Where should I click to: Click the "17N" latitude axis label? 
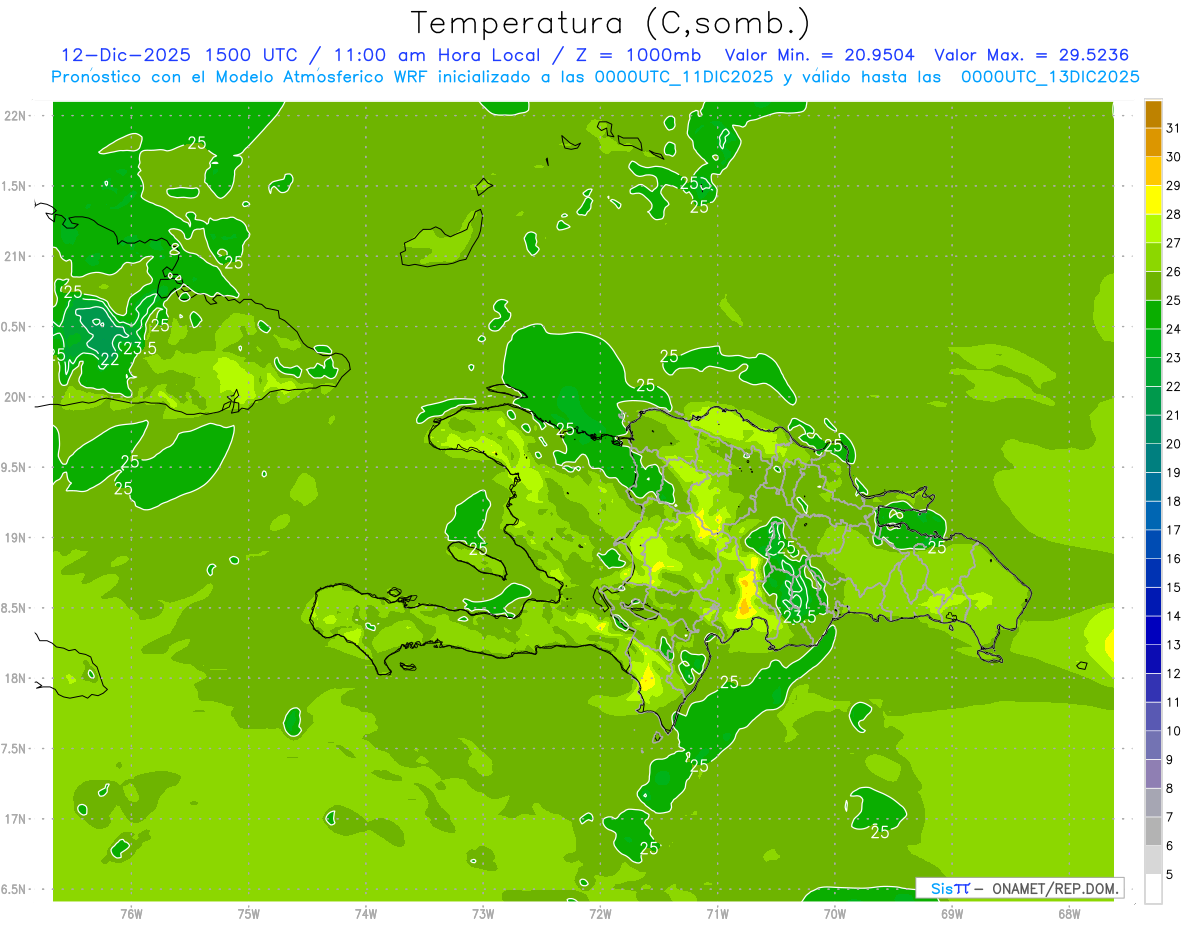click(x=15, y=819)
